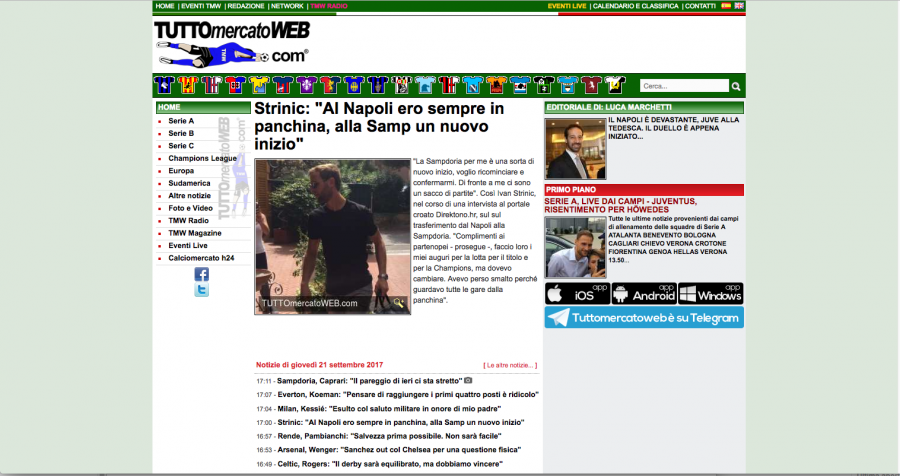
Task: Open the Spal jersey icon
Action: point(568,85)
